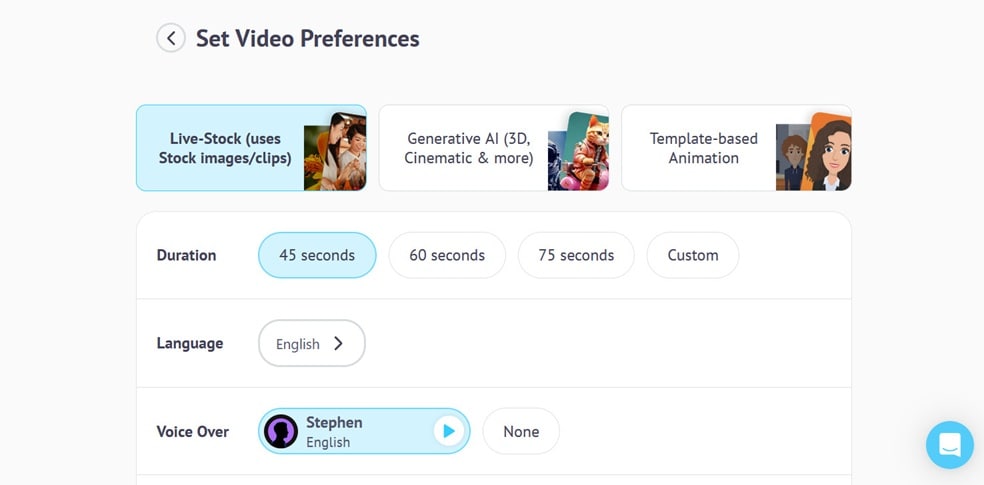Screen dimensions: 984x485
Task: Go back using the arrow icon
Action: point(171,39)
